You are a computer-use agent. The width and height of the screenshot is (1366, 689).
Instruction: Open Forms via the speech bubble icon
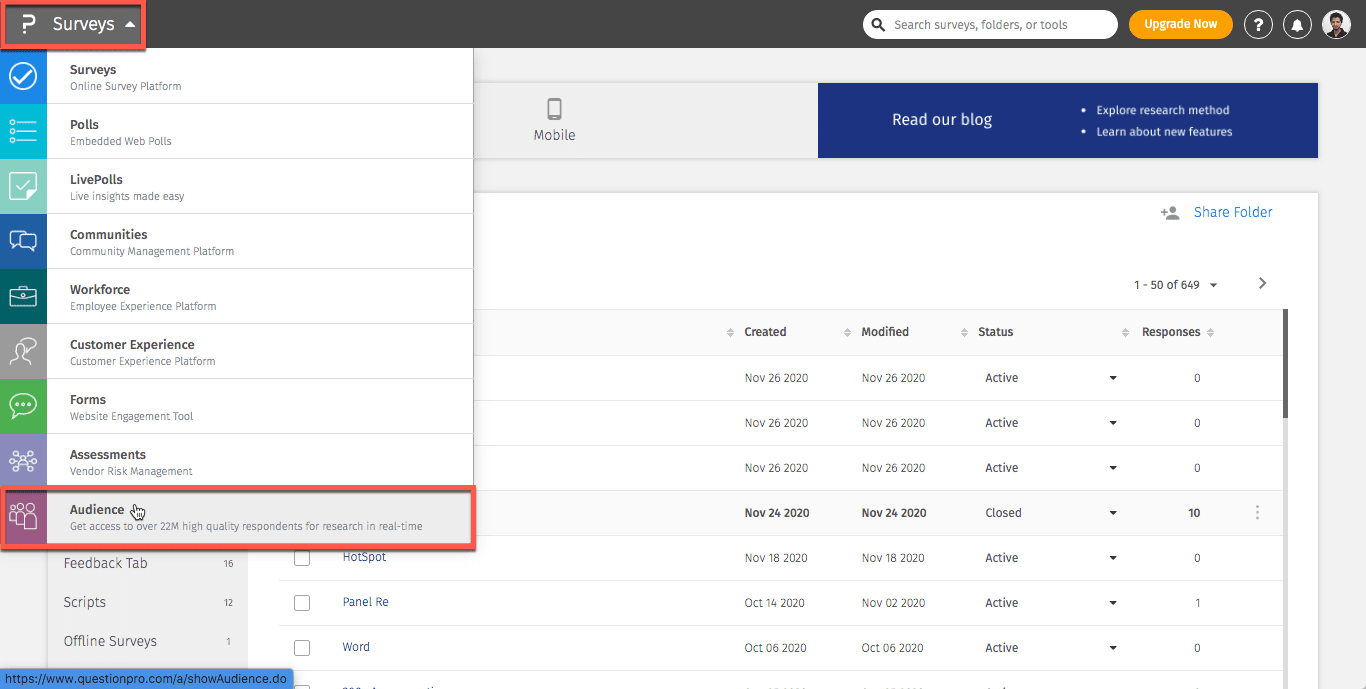[23, 406]
